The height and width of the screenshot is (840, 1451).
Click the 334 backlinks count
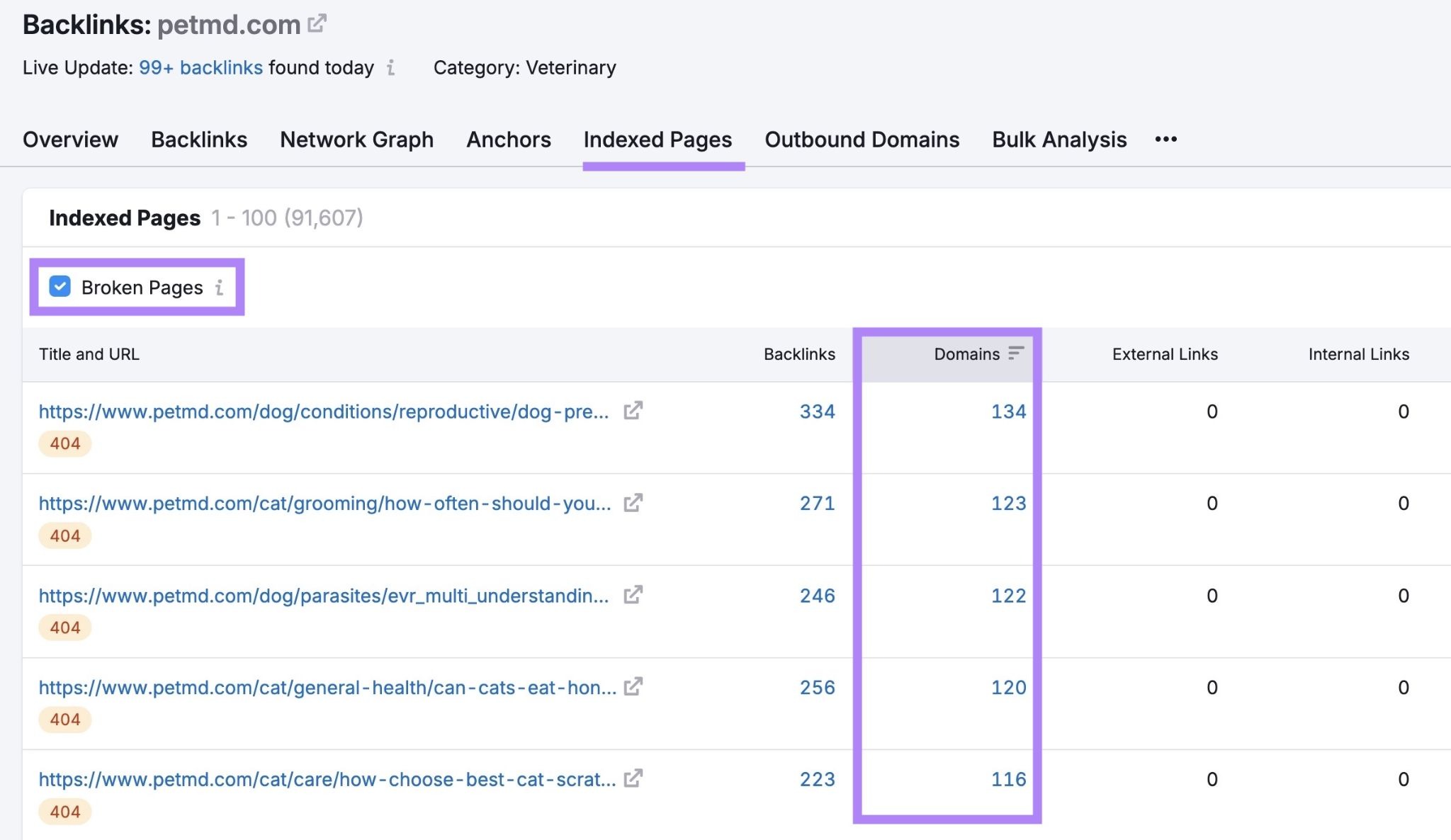(818, 411)
